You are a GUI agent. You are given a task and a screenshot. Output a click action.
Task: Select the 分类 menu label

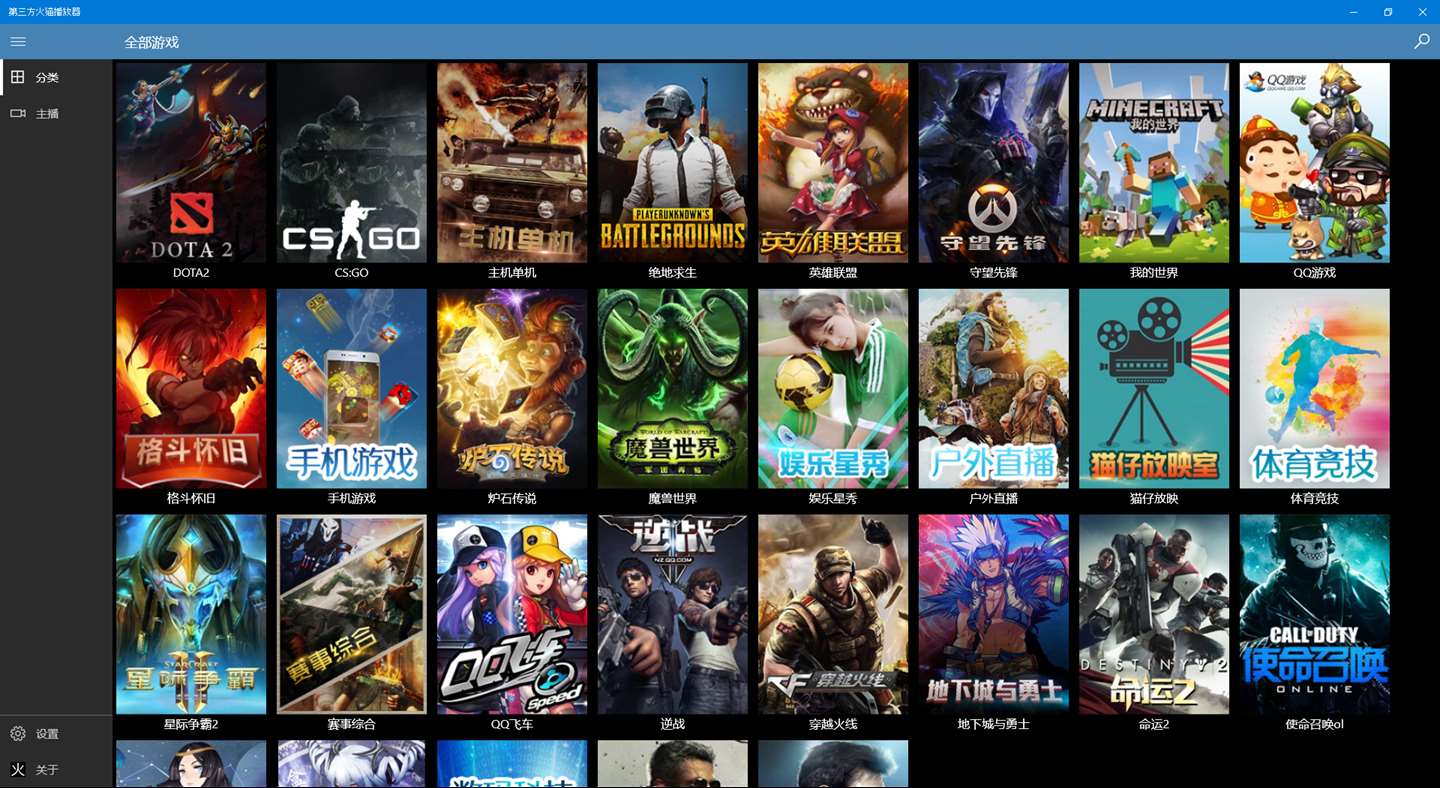click(x=47, y=78)
